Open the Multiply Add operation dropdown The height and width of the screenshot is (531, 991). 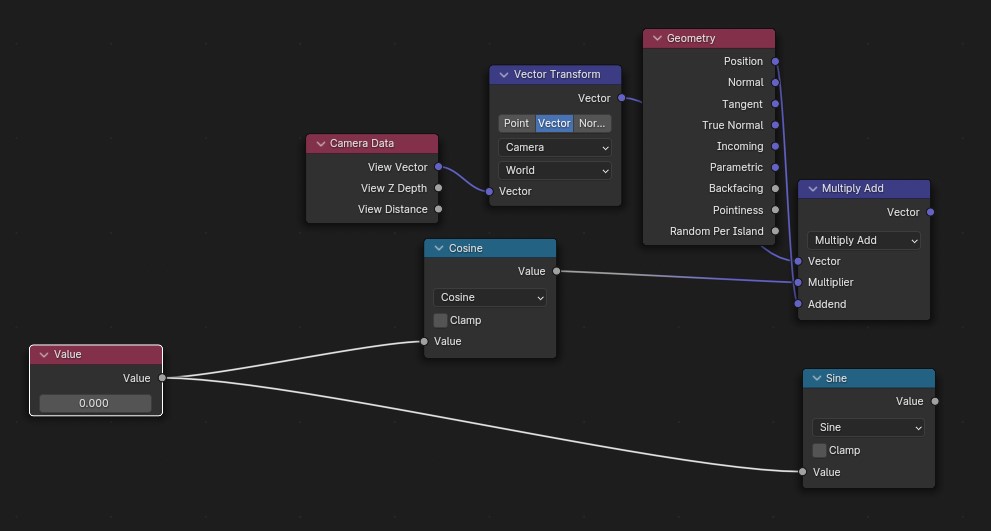pyautogui.click(x=864, y=240)
